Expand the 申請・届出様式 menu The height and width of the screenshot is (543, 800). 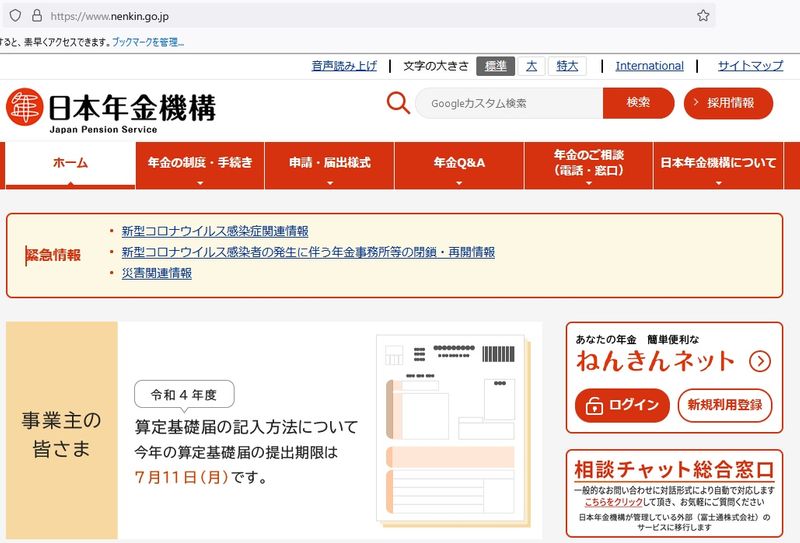[x=330, y=165]
